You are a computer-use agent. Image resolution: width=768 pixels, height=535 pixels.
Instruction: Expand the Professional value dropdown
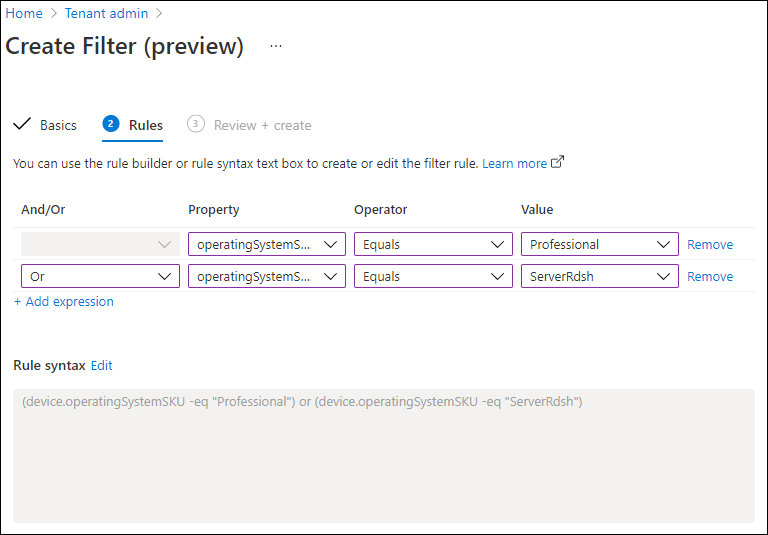tap(600, 244)
